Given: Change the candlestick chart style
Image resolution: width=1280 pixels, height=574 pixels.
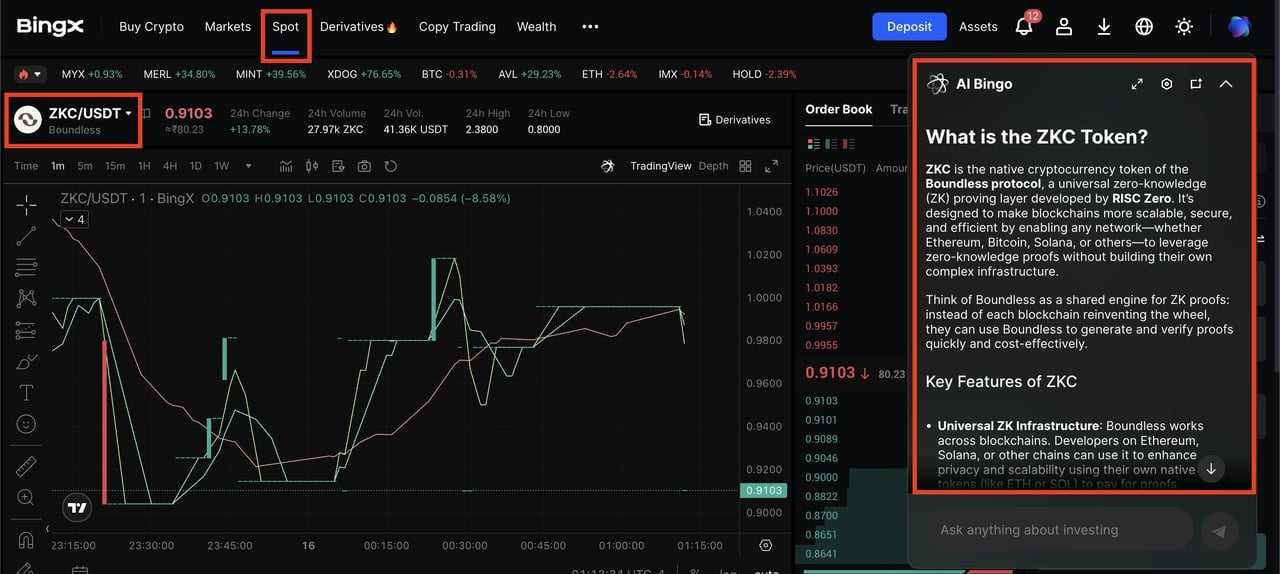Looking at the screenshot, I should click(x=312, y=166).
